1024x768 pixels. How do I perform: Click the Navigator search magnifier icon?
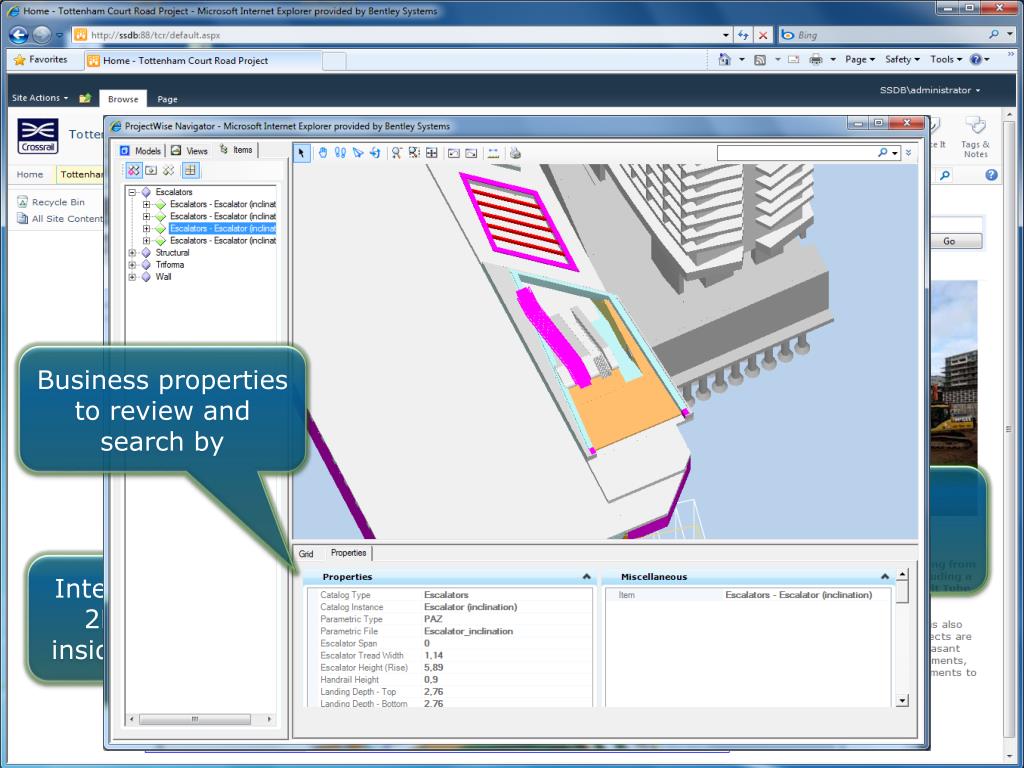pyautogui.click(x=883, y=153)
